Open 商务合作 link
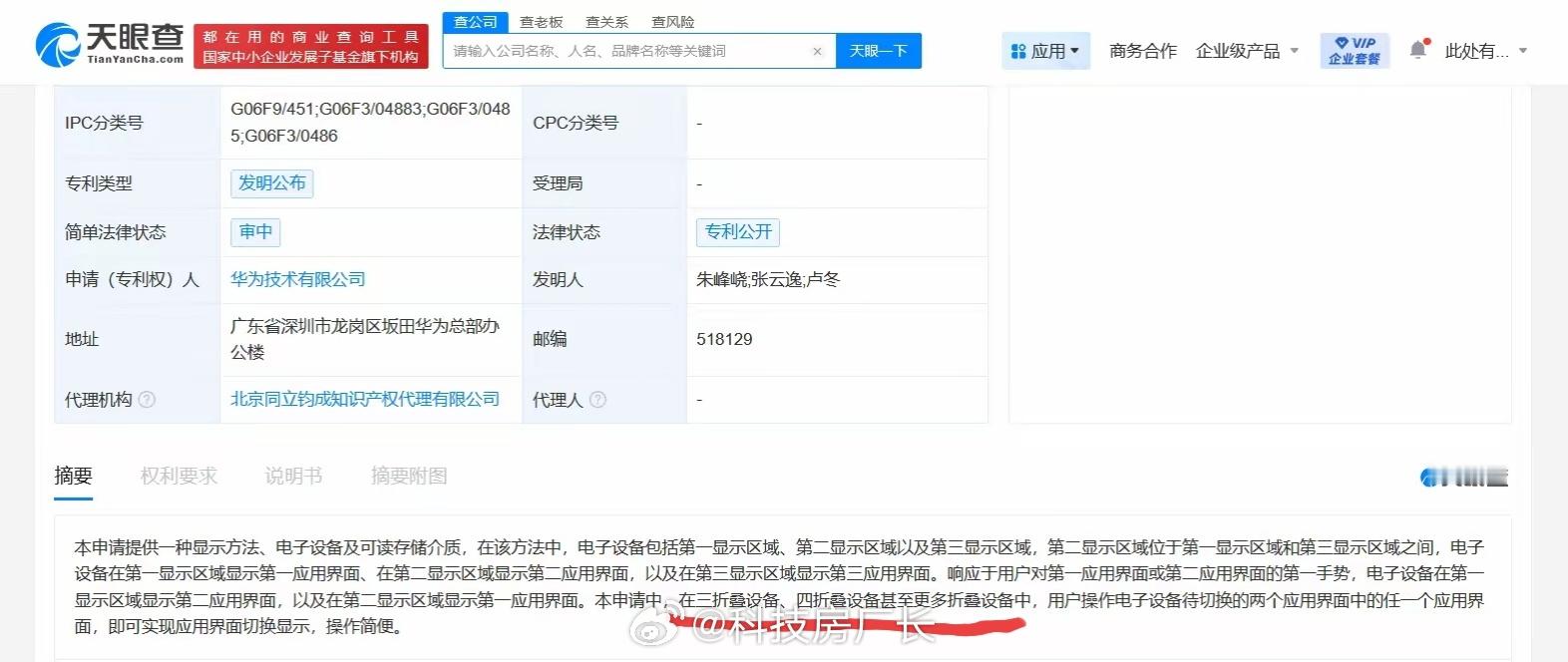Screen dimensions: 1568x662 pyautogui.click(x=1143, y=51)
